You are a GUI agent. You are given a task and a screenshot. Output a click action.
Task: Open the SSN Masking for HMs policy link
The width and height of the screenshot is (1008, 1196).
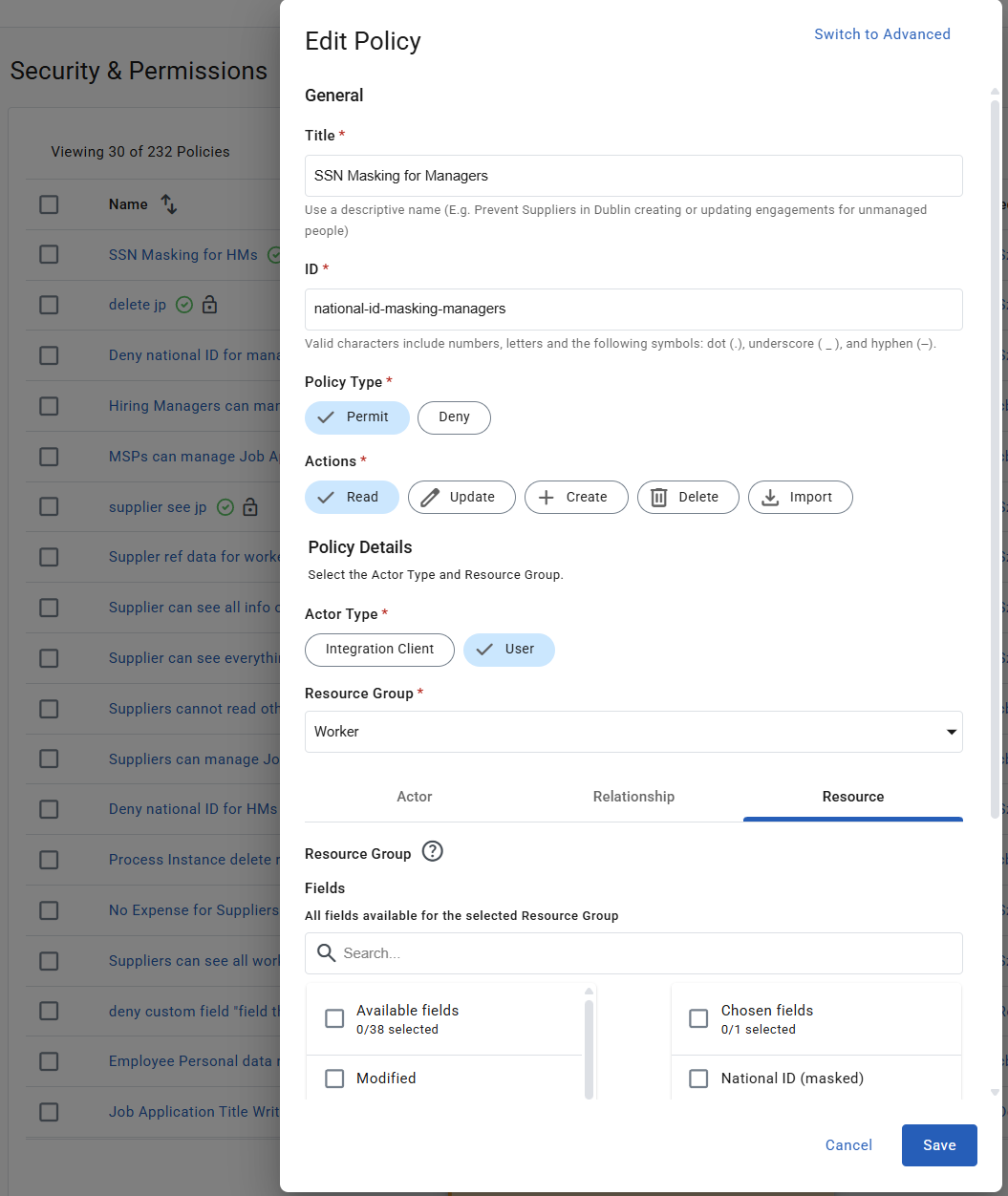point(183,255)
